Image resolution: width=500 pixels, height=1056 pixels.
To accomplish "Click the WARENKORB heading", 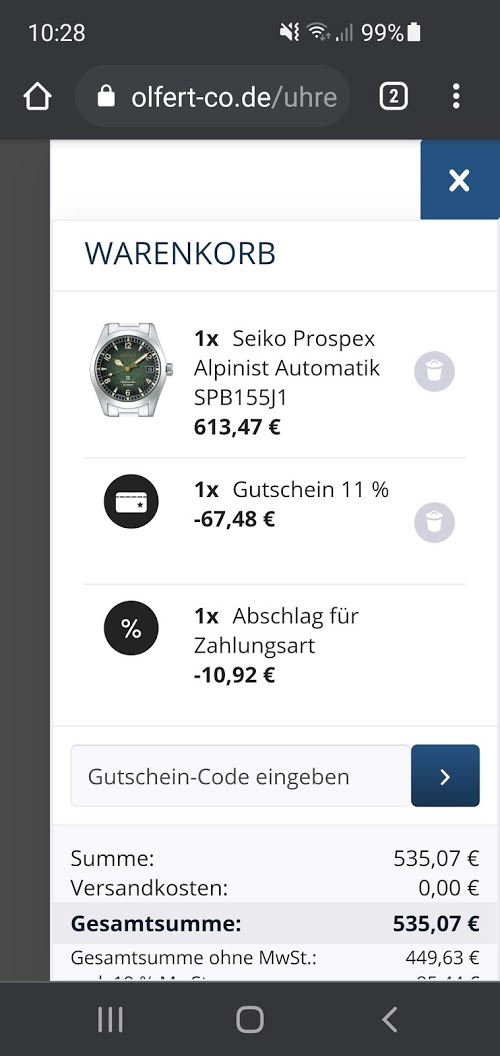I will click(x=180, y=254).
